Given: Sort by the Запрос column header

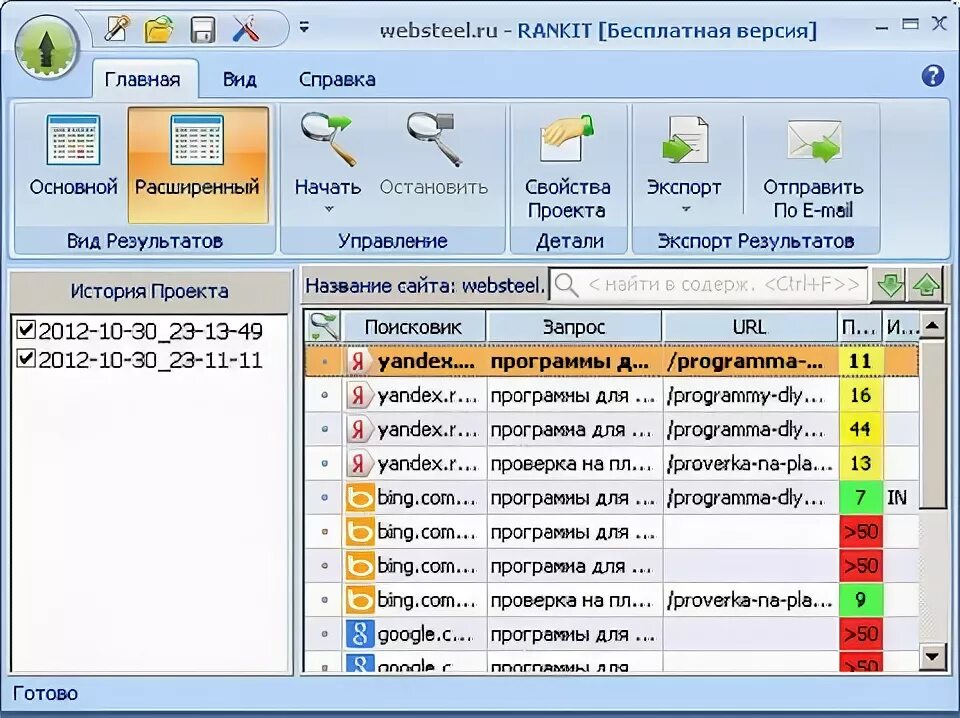Looking at the screenshot, I should (574, 327).
